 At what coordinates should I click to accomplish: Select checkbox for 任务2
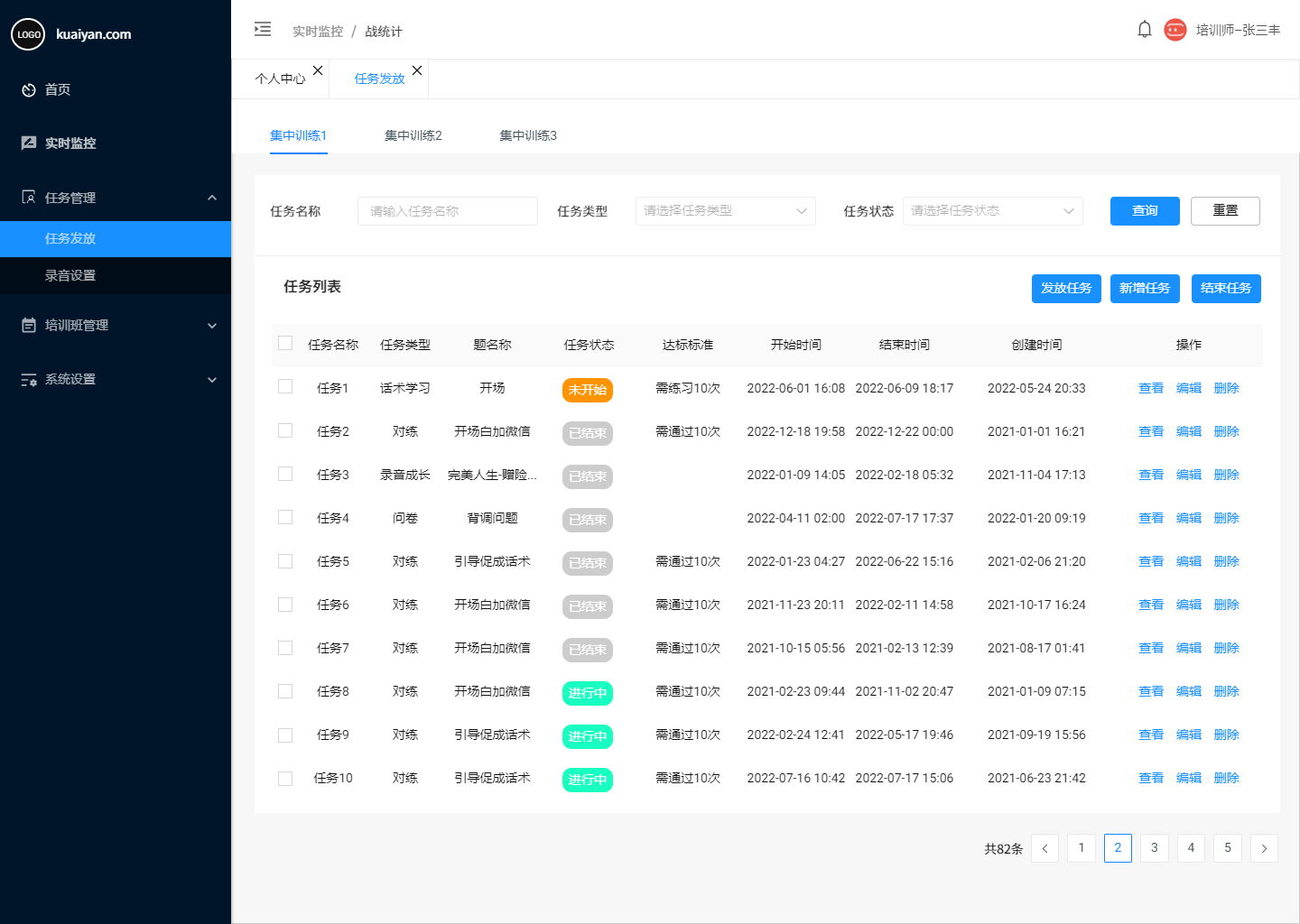[x=285, y=430]
